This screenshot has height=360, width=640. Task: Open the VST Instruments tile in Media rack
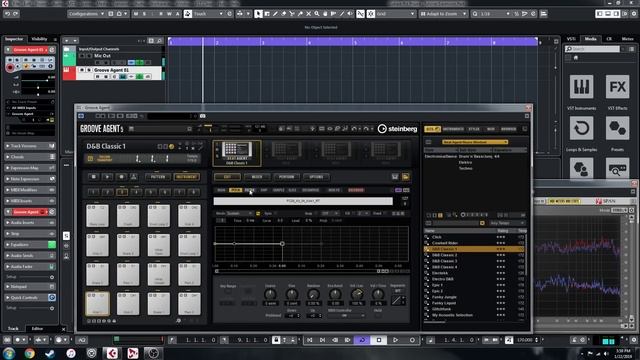point(581,87)
